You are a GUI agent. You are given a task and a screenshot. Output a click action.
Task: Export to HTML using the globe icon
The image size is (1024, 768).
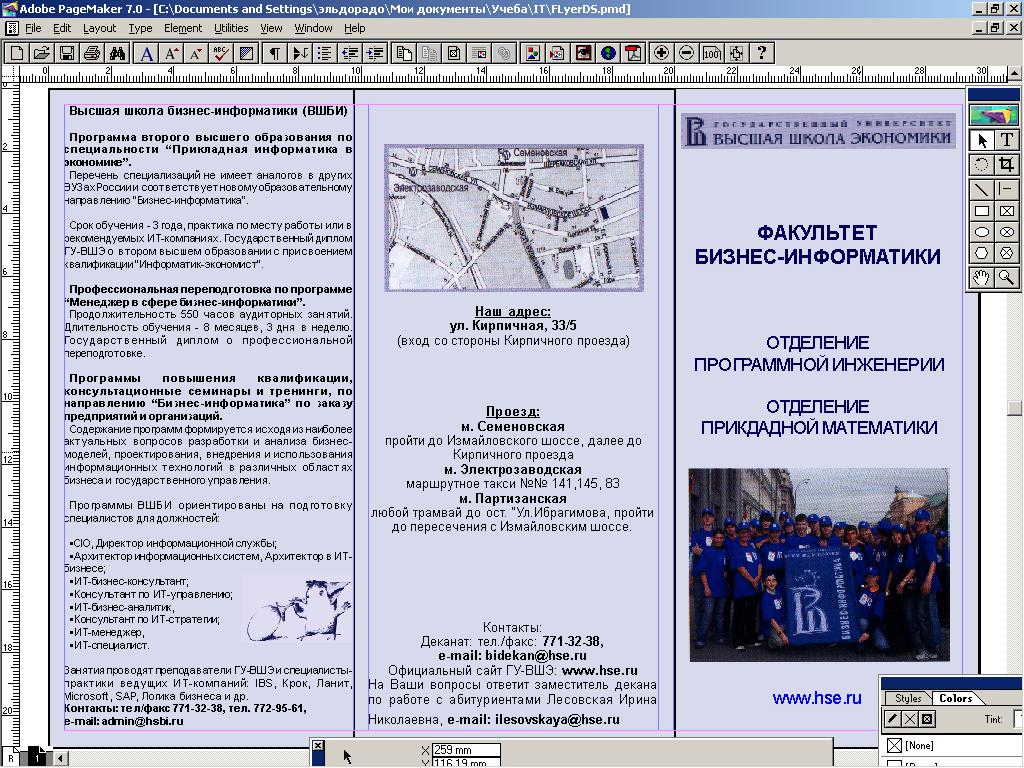pos(608,53)
